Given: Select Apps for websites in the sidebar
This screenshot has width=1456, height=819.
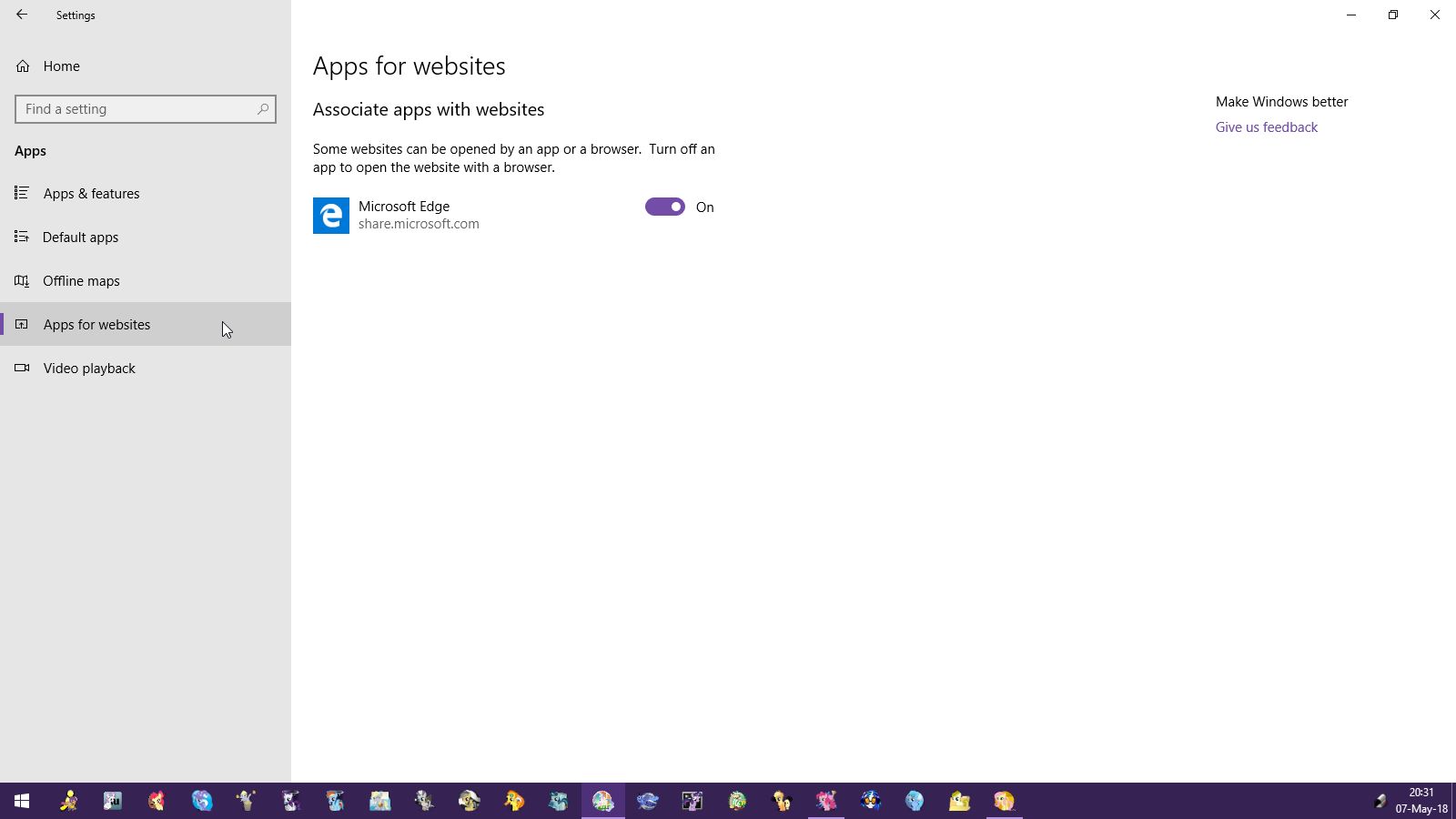Looking at the screenshot, I should [x=146, y=324].
